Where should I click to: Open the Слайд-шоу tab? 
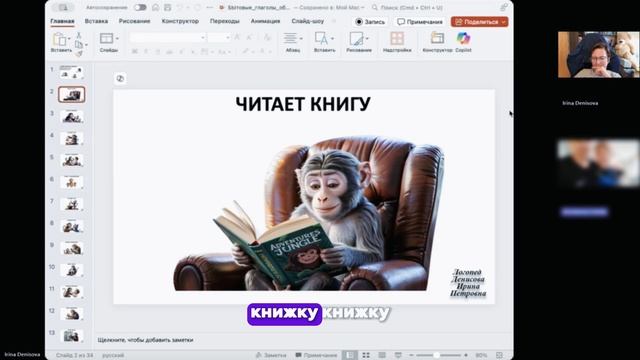307,21
